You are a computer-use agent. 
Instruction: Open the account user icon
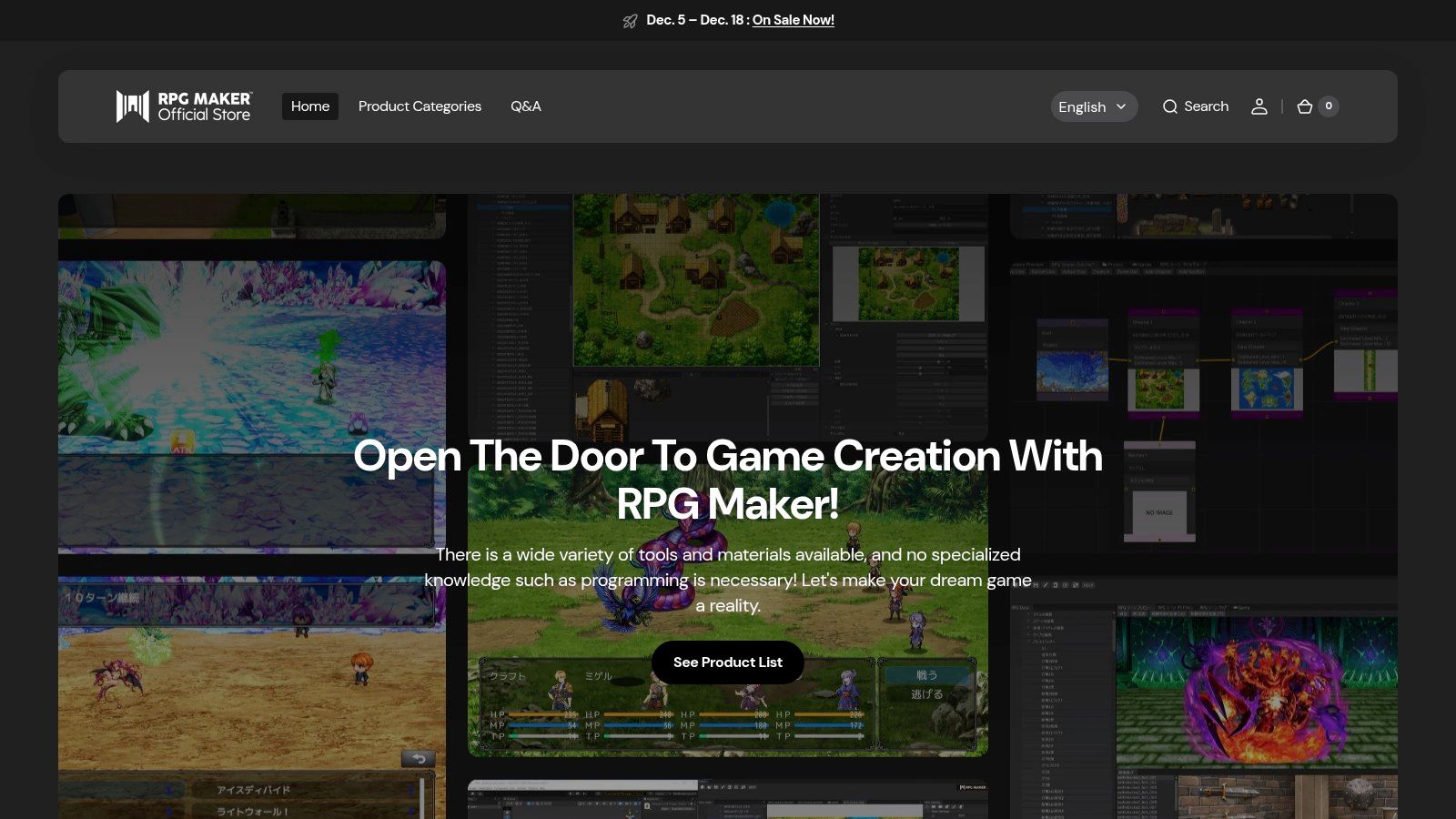[x=1259, y=106]
